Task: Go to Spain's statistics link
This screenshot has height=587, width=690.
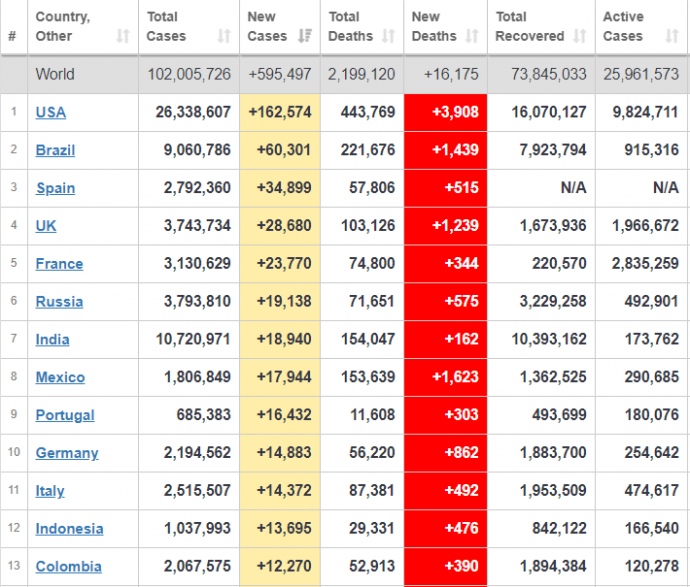Action: 55,188
